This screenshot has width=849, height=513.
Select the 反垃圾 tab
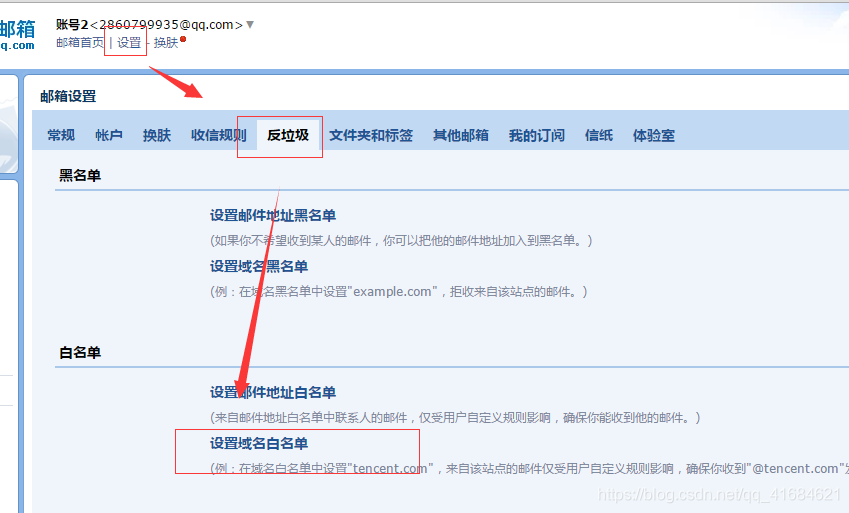[288, 135]
